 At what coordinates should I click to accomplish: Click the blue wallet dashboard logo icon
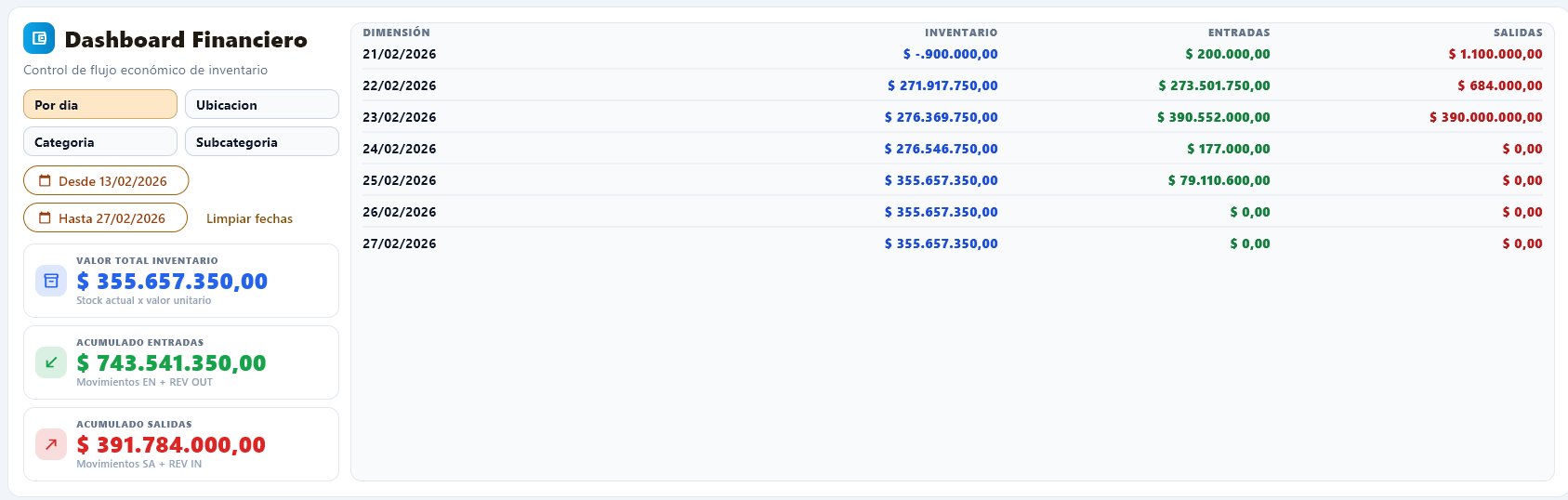coord(39,39)
